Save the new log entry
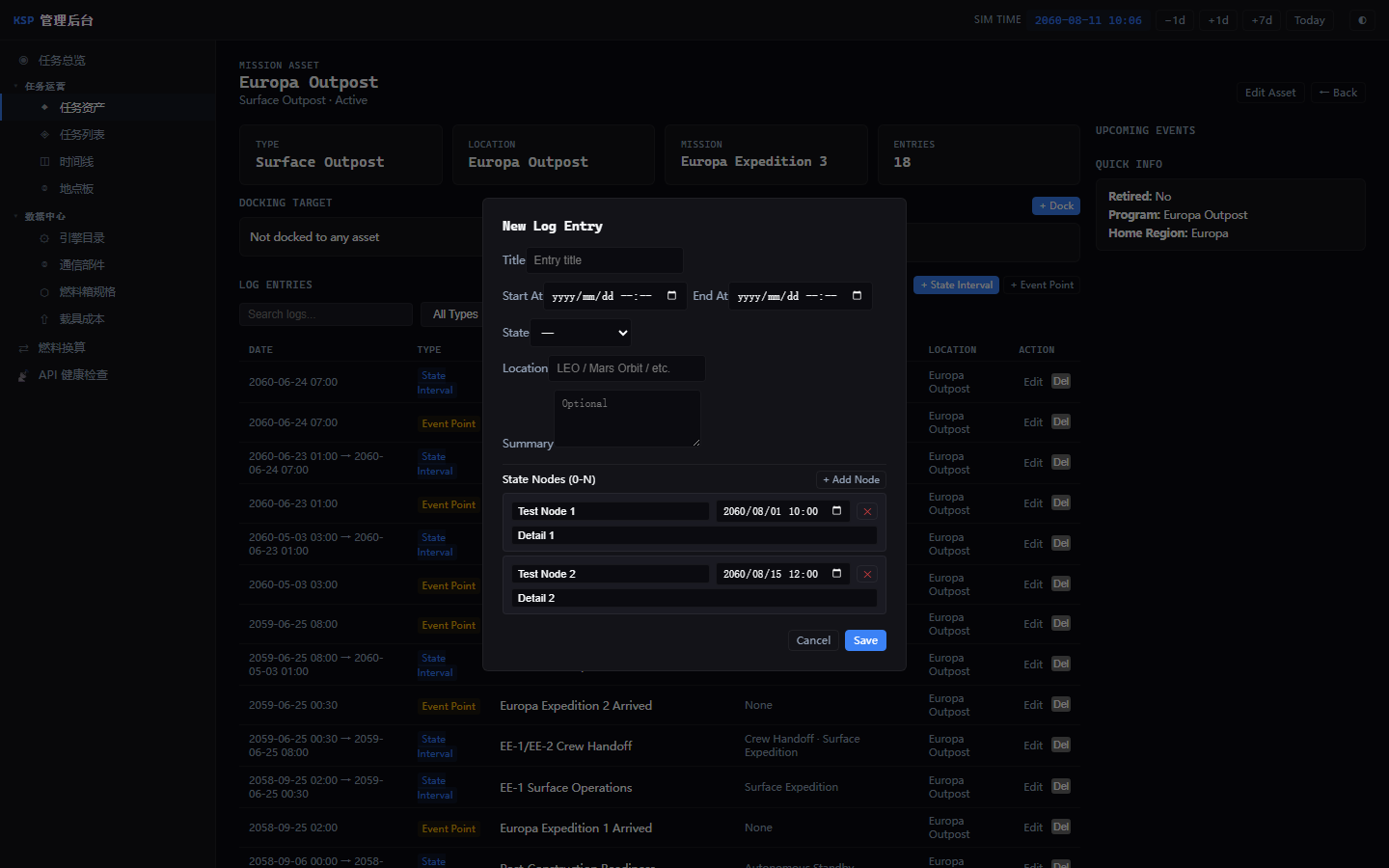Screen dimensions: 1389x868 click(x=865, y=640)
